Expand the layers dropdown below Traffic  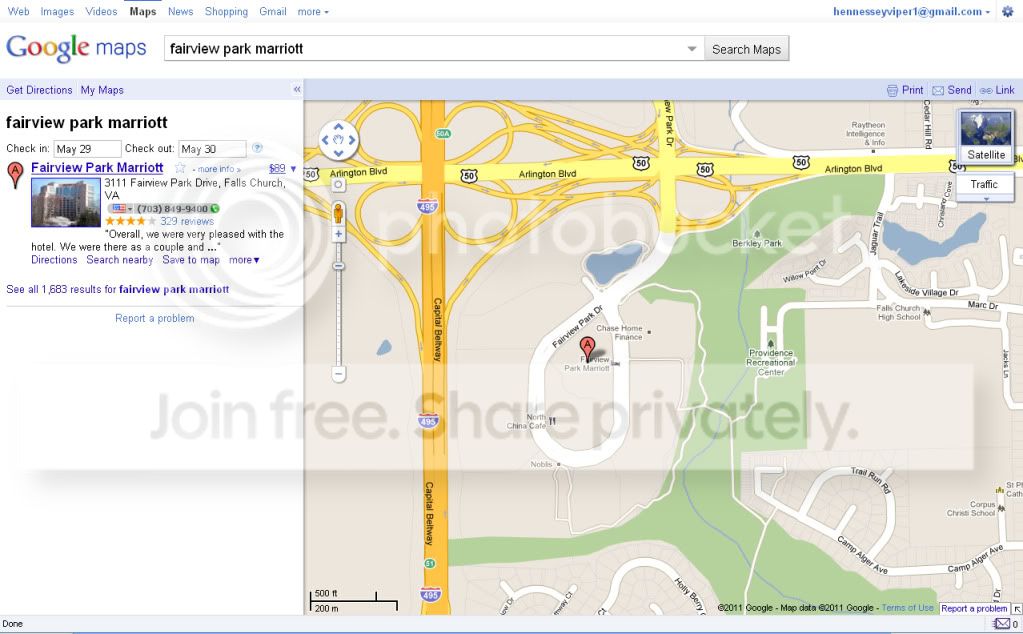pyautogui.click(x=986, y=198)
